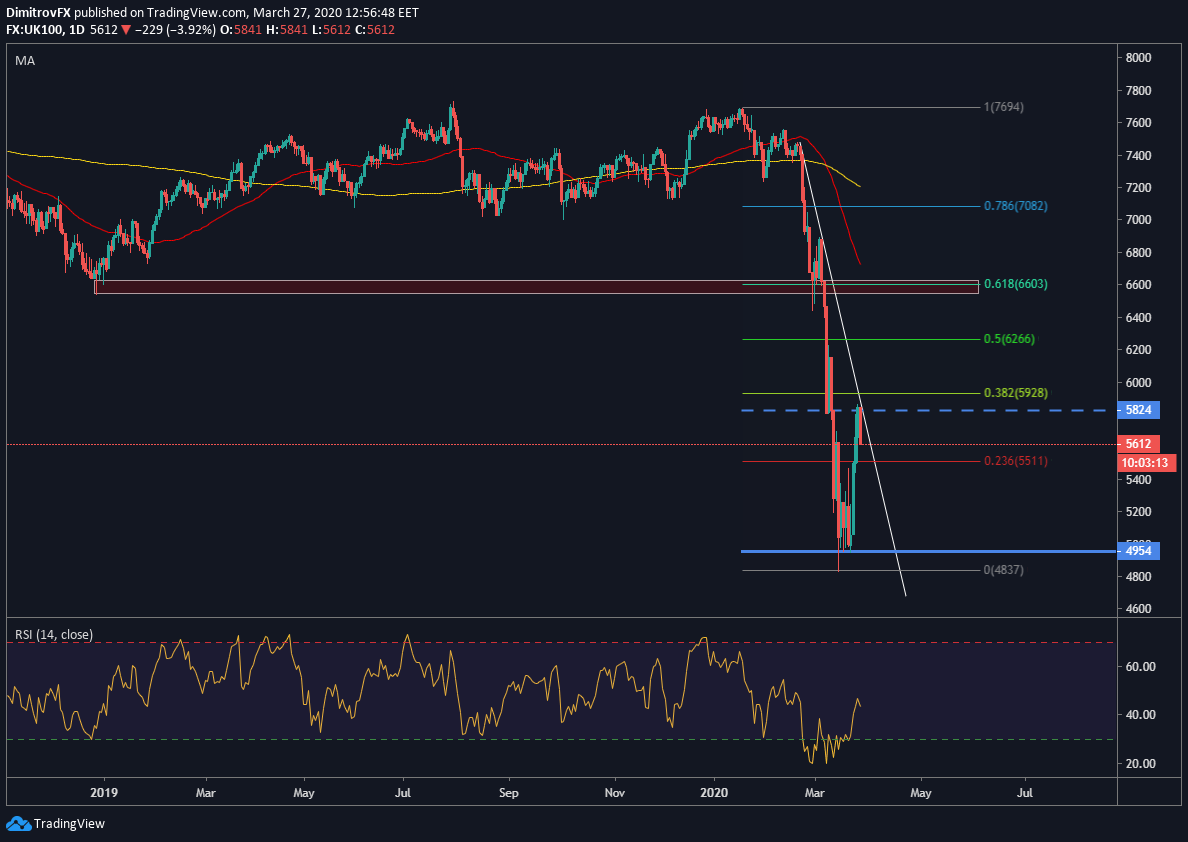Screen dimensions: 1188x842
Task: Click the TradingView wordmark text
Action: tap(70, 824)
